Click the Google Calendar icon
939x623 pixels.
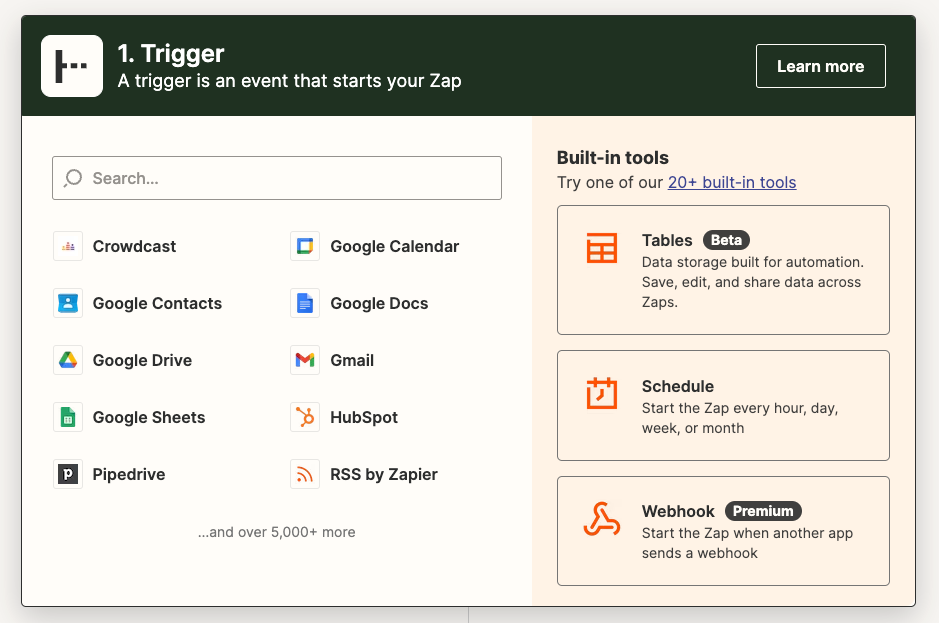pos(305,246)
